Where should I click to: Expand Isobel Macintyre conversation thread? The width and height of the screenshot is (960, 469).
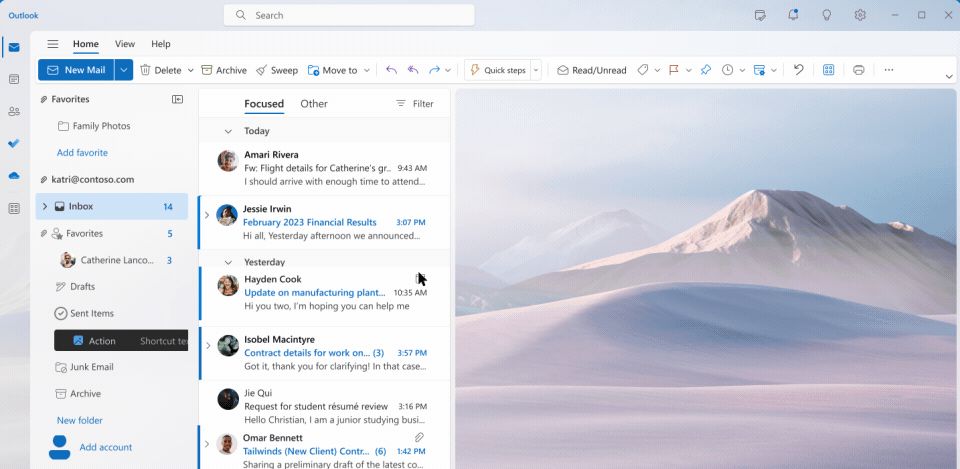(208, 345)
